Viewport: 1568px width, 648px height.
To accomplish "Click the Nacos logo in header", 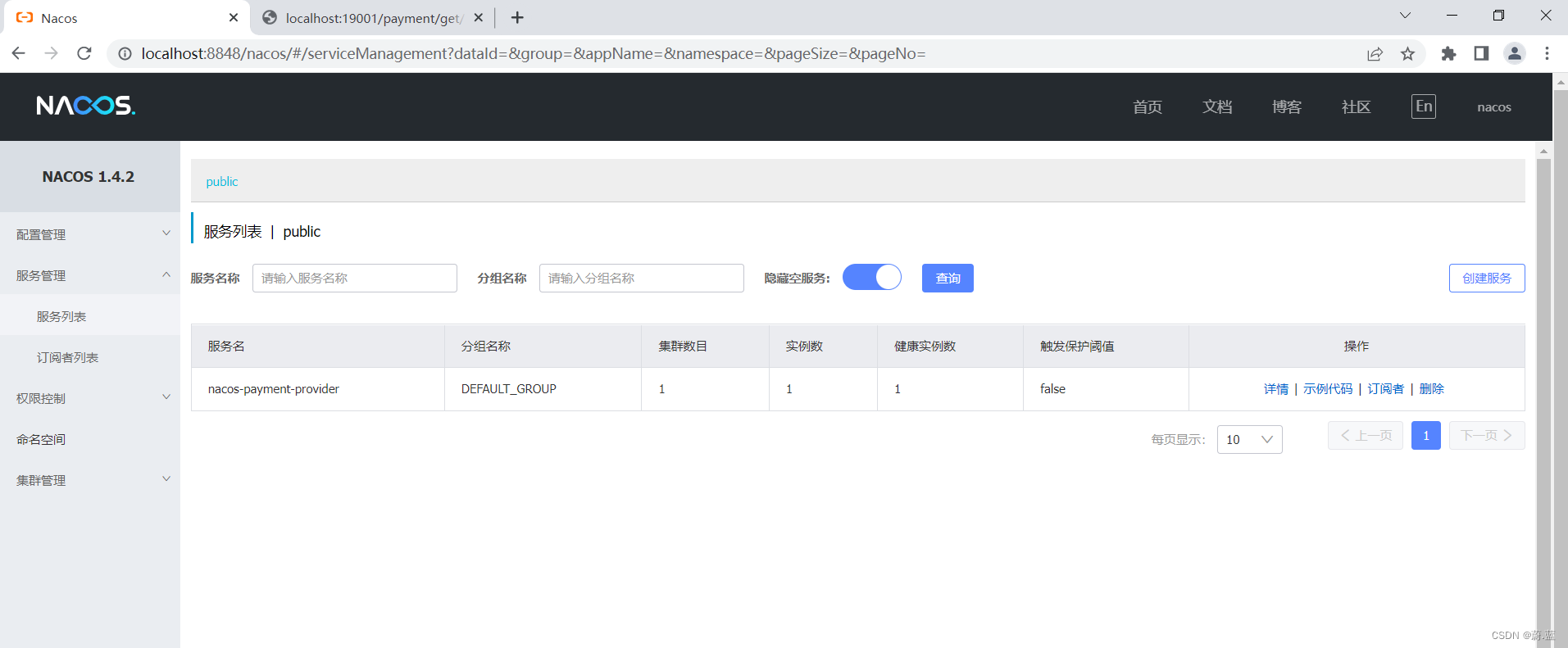I will pos(86,106).
